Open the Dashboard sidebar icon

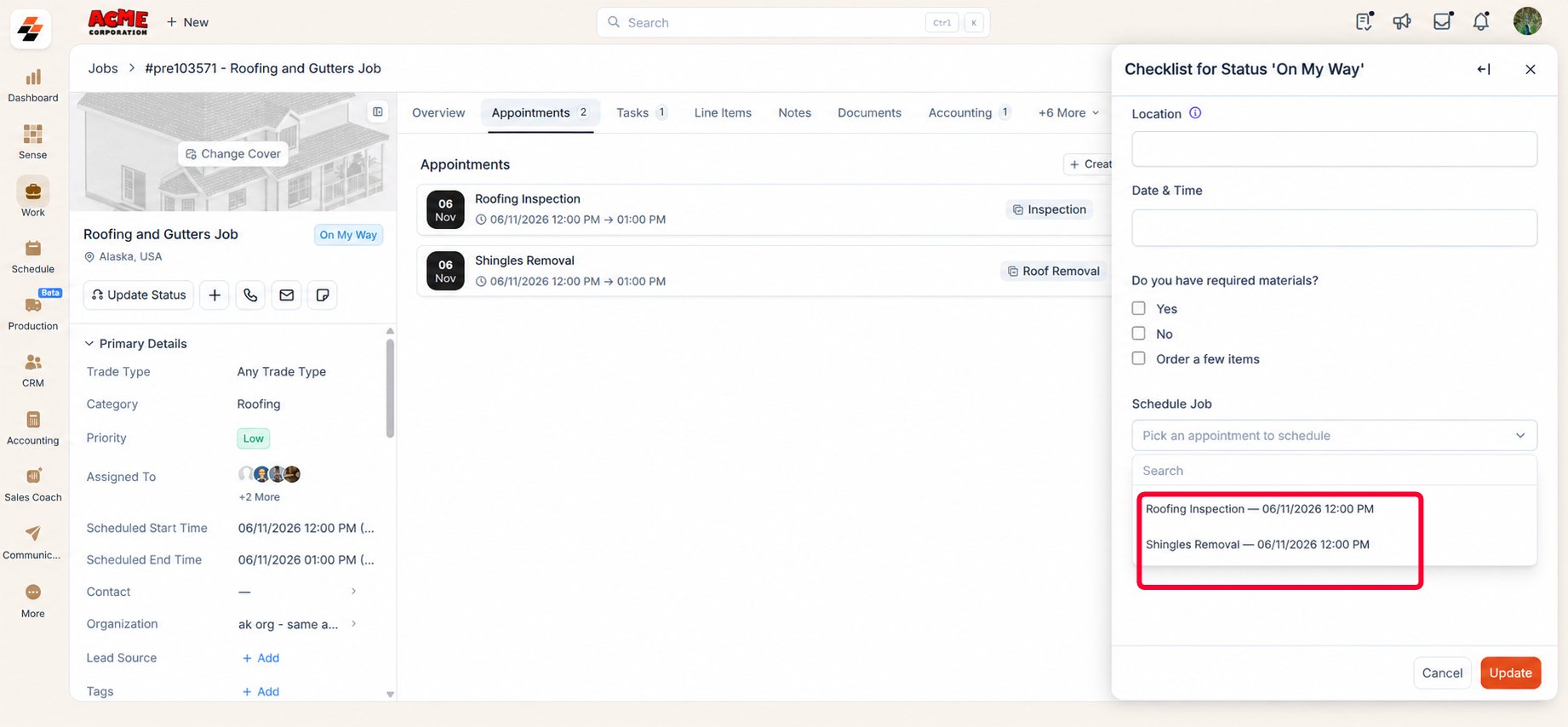[33, 78]
